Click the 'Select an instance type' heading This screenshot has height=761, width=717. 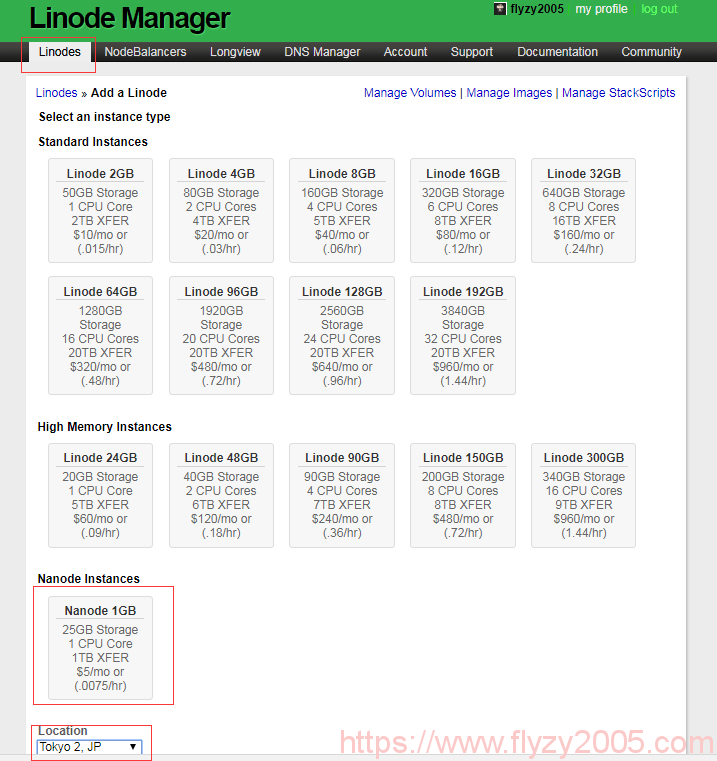coord(104,117)
